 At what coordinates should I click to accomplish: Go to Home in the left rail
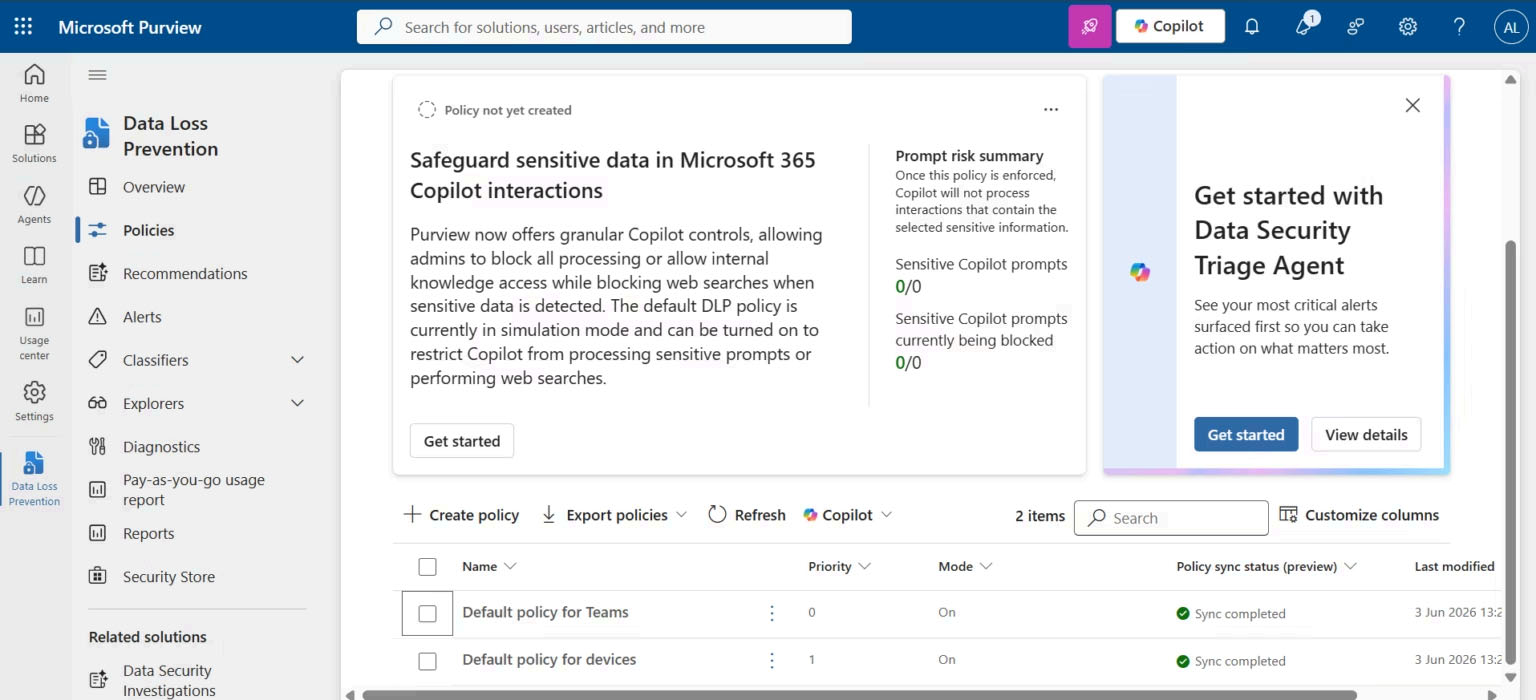point(34,83)
